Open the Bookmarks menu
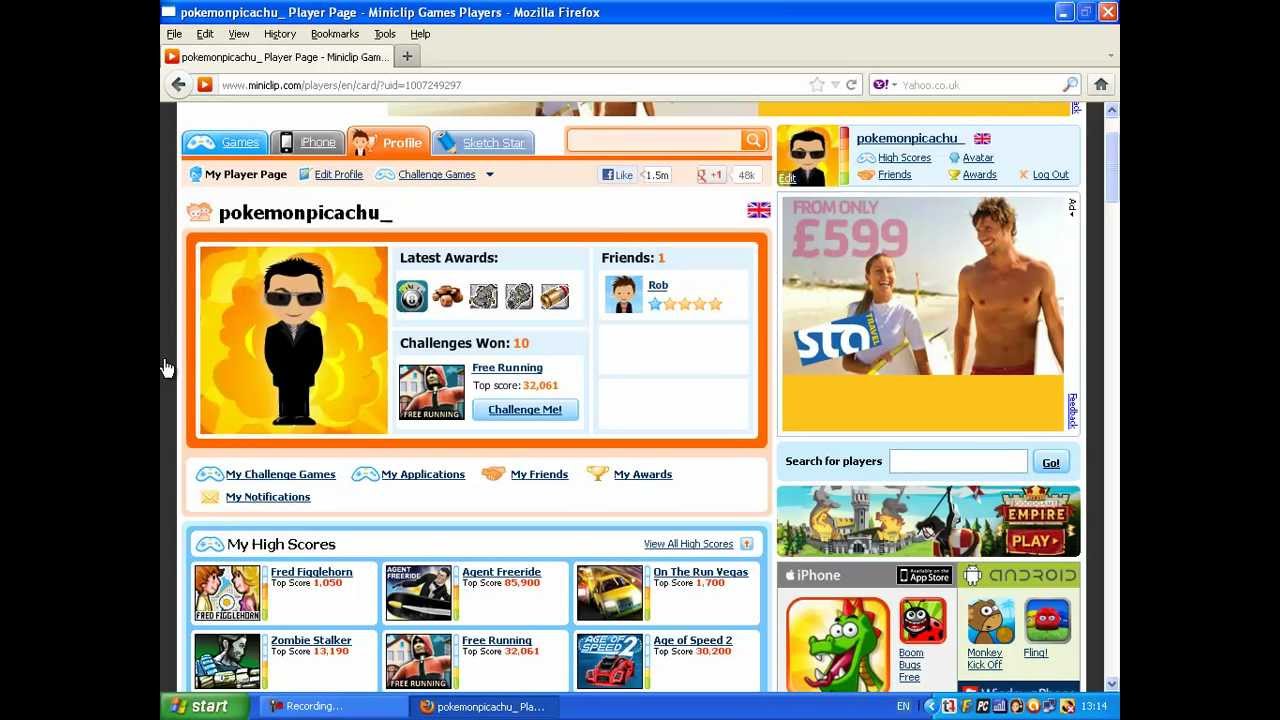This screenshot has width=1280, height=720. tap(334, 34)
